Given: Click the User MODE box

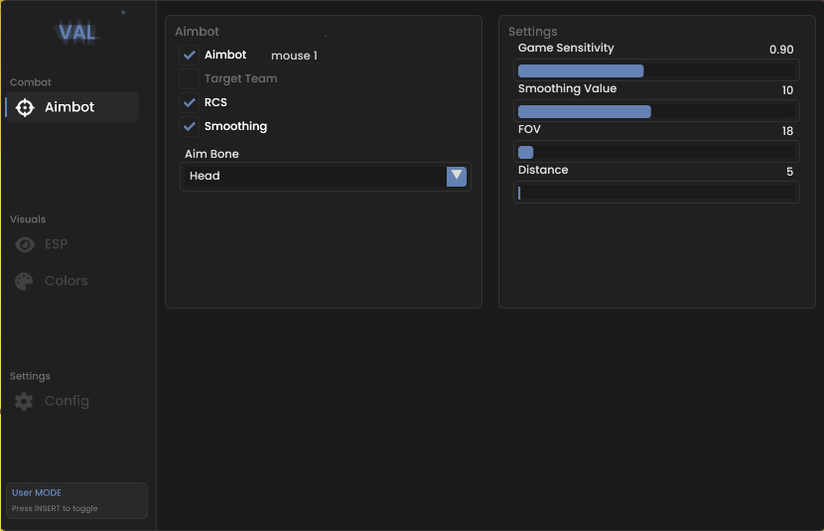Looking at the screenshot, I should tap(78, 500).
